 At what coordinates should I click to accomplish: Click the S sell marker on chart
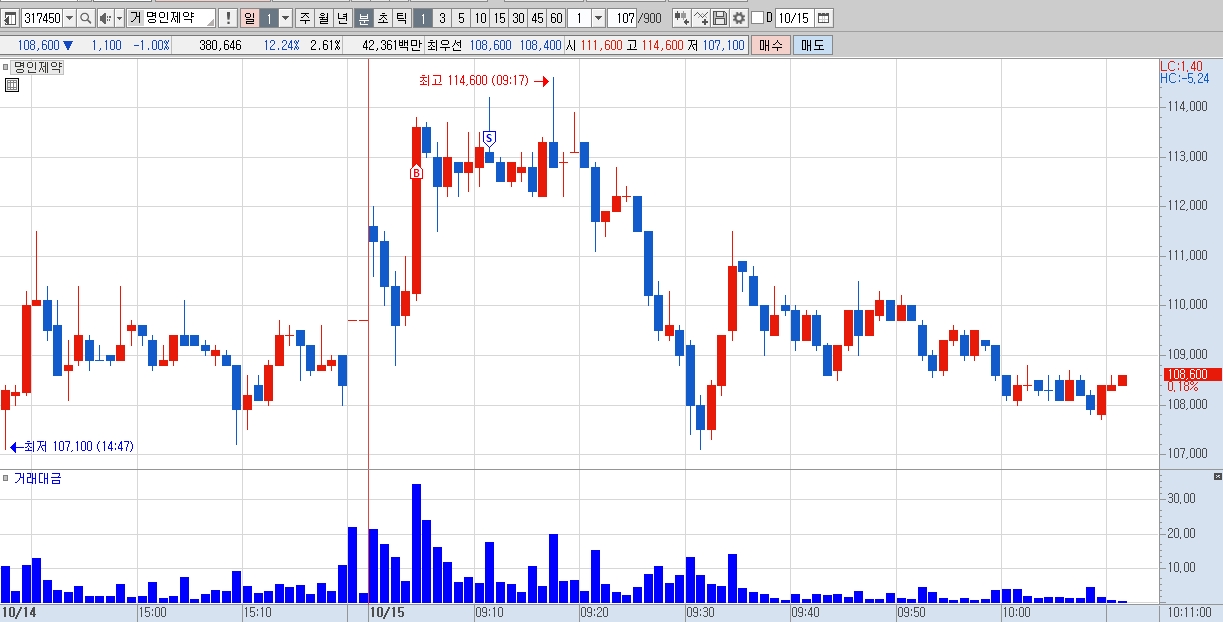(490, 138)
